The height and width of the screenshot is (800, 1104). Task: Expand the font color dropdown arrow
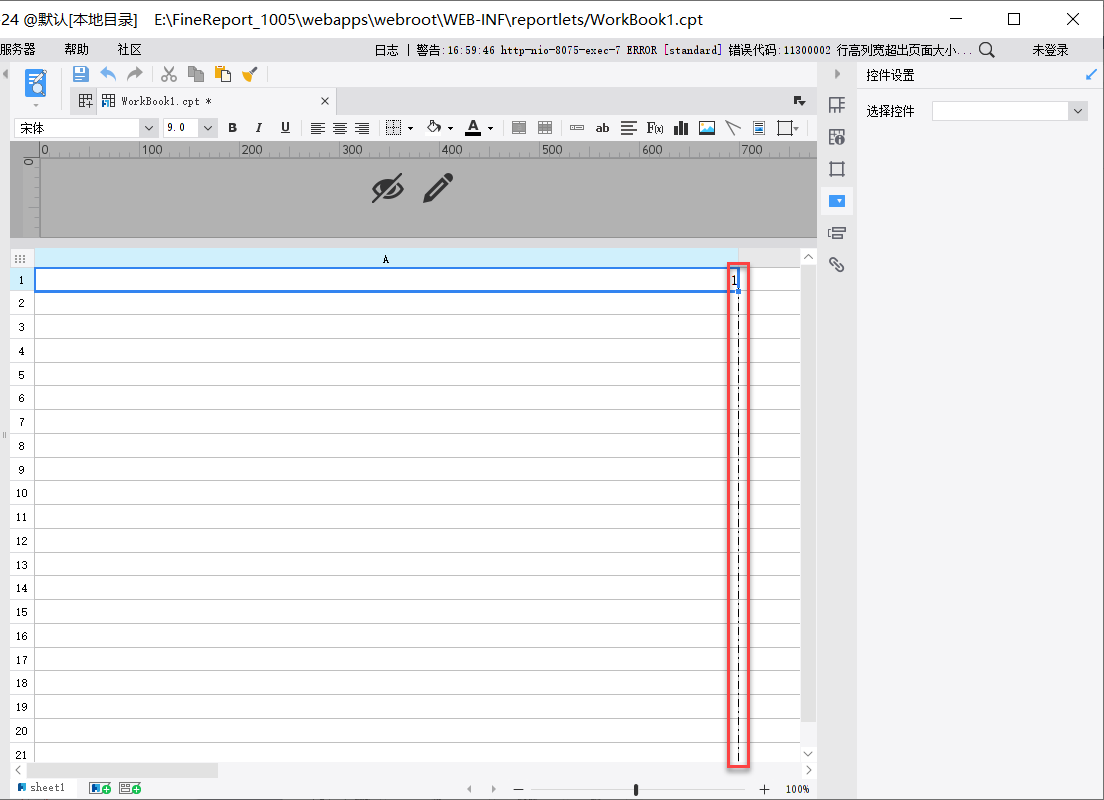click(491, 129)
